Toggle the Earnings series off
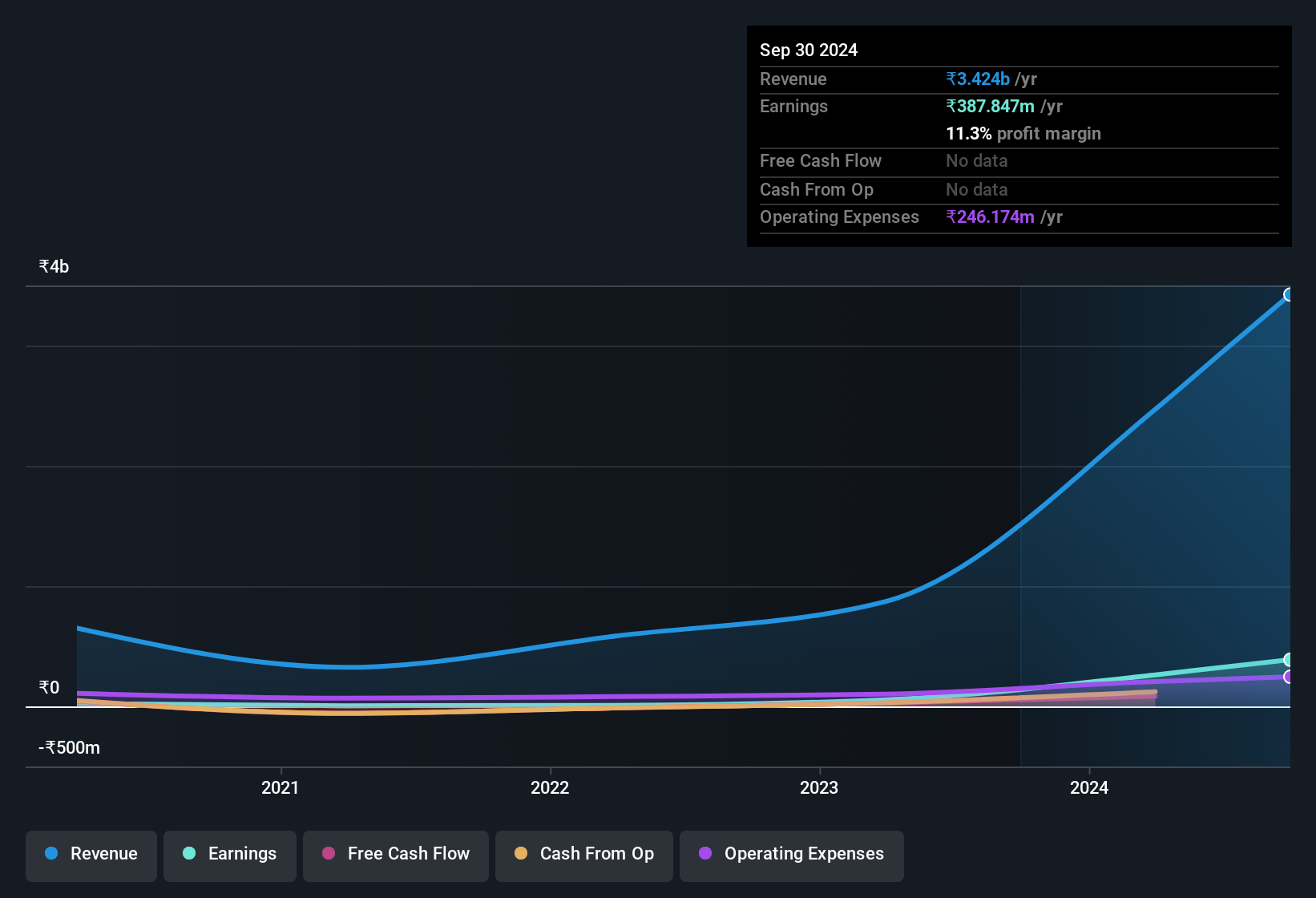The width and height of the screenshot is (1316, 898). click(x=229, y=855)
